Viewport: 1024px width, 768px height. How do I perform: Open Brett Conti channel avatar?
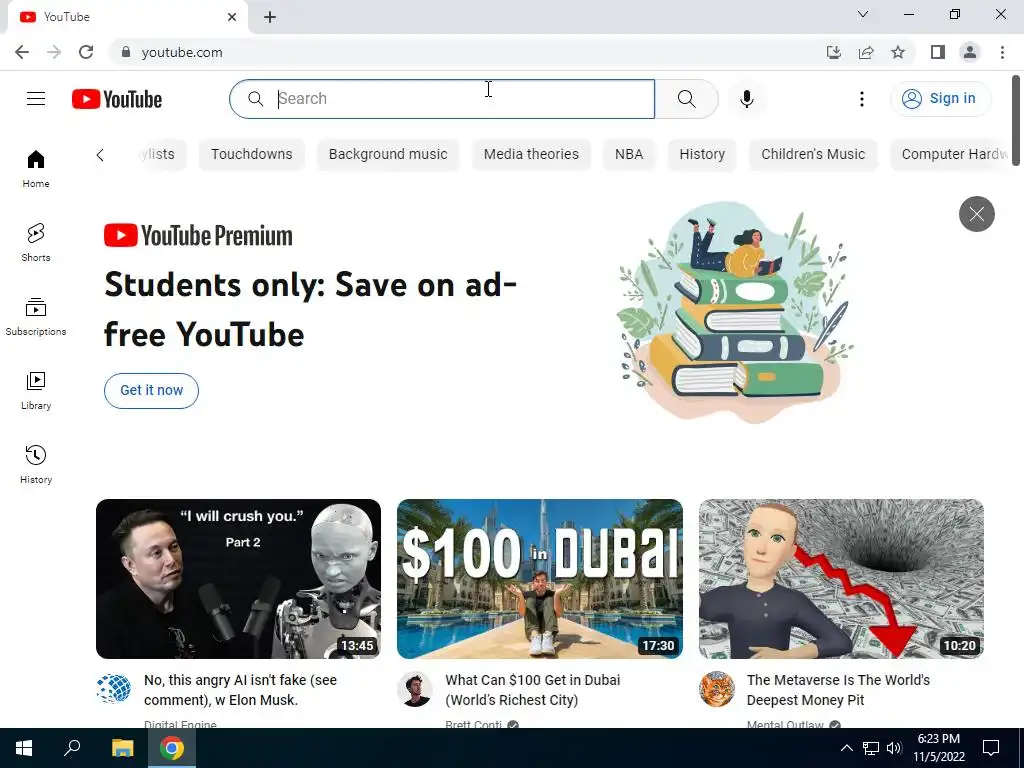coord(415,689)
